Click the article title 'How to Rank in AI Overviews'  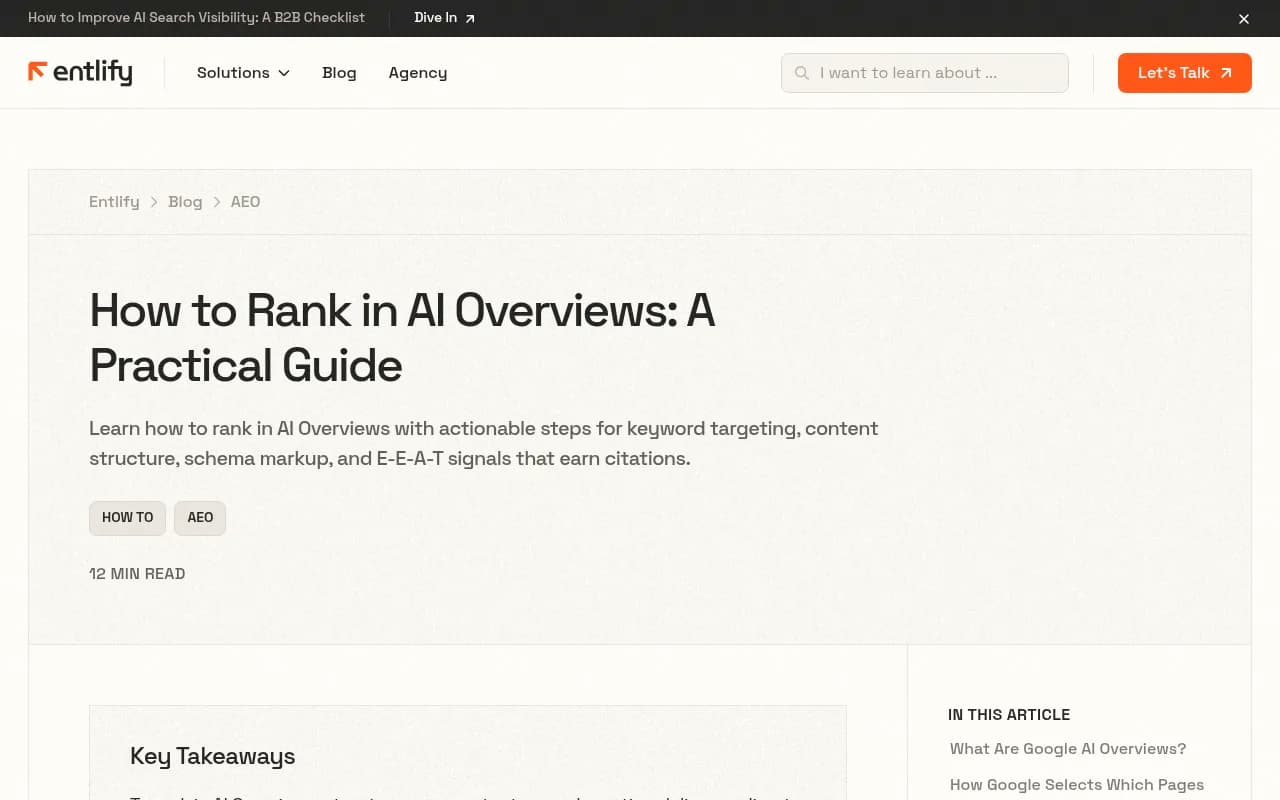point(402,338)
